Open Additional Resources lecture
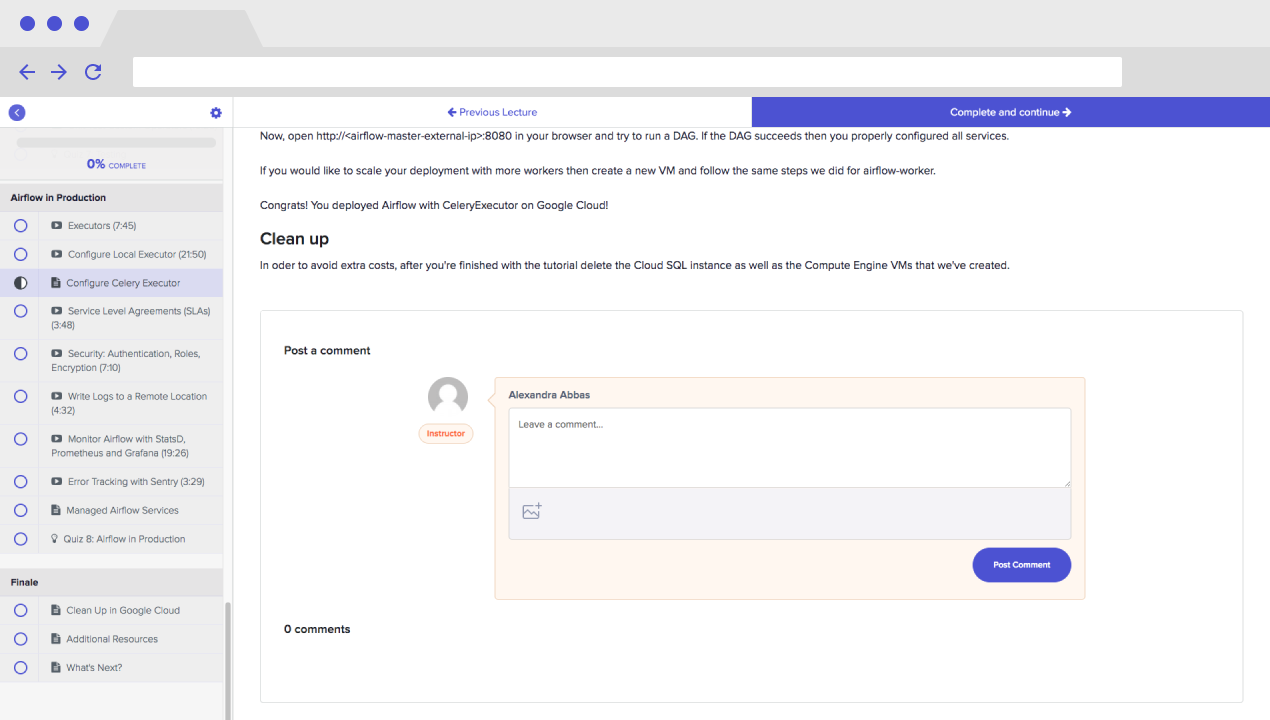Image resolution: width=1270 pixels, height=720 pixels. 111,639
